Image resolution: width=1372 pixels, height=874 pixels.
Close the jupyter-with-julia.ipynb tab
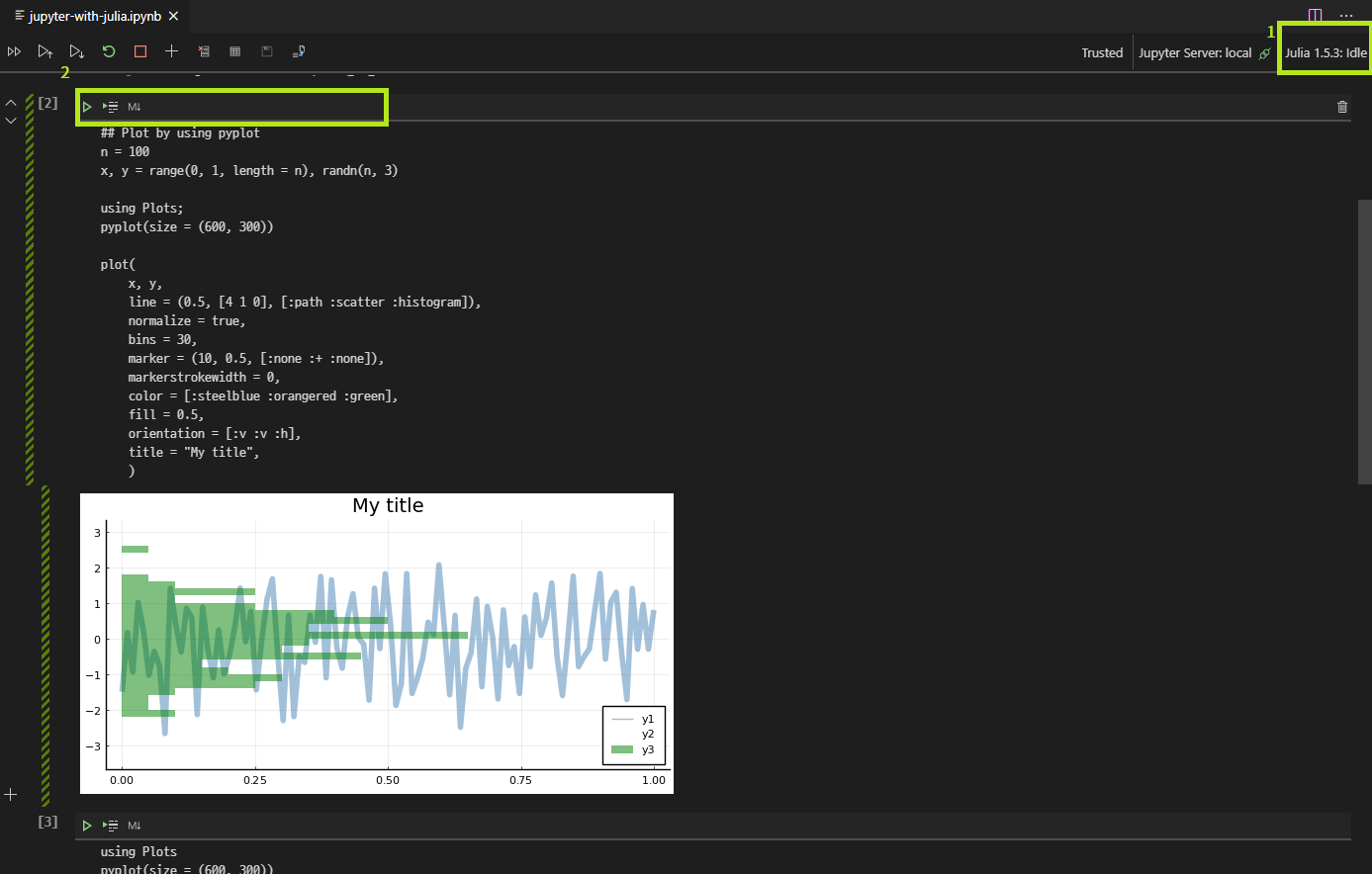pos(174,17)
